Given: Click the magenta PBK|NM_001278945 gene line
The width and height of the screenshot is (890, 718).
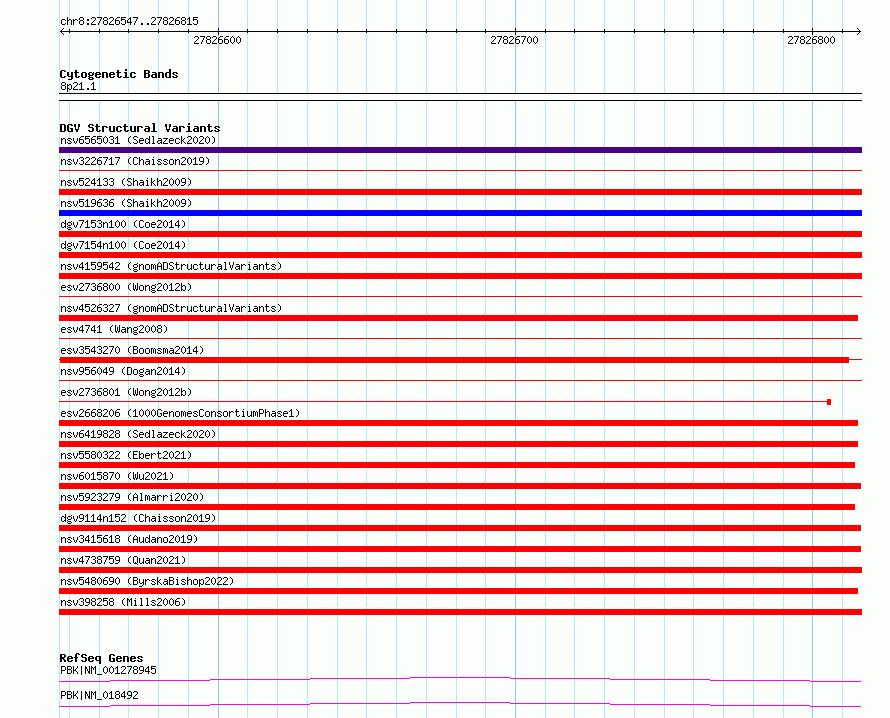Looking at the screenshot, I should (x=460, y=679).
